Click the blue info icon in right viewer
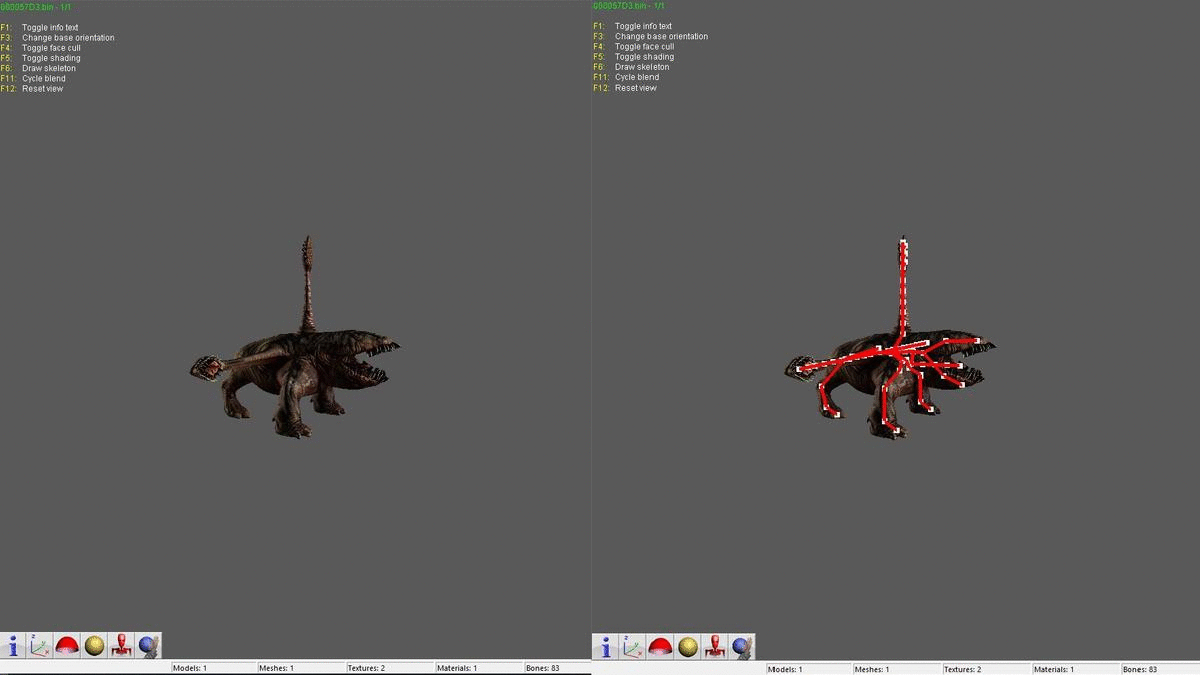Image resolution: width=1200 pixels, height=675 pixels. pyautogui.click(x=606, y=647)
